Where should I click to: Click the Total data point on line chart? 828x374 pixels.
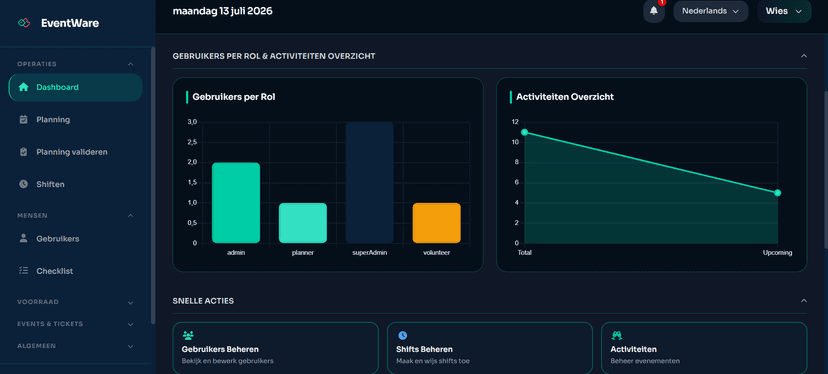point(524,132)
